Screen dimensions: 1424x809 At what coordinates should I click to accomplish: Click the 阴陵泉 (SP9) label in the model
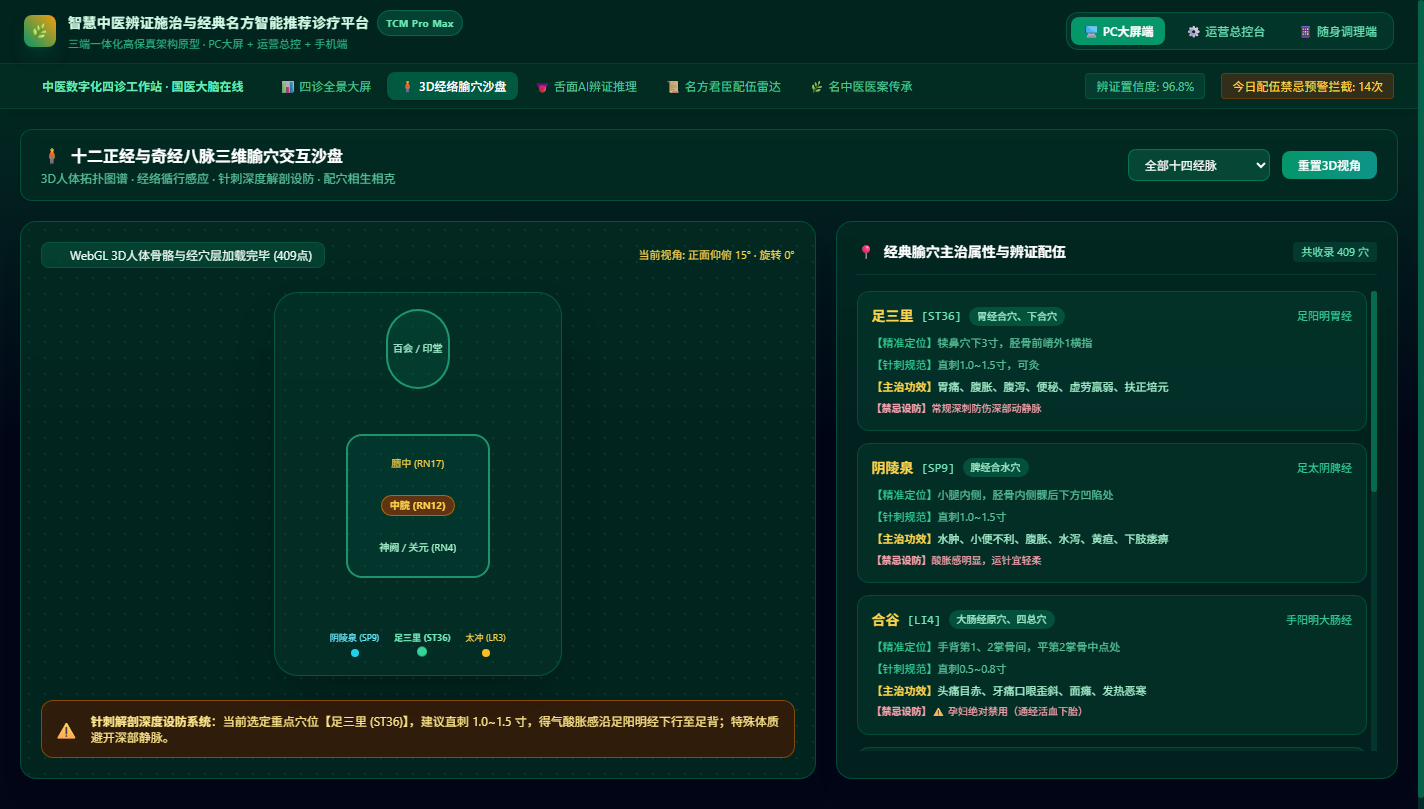(355, 638)
